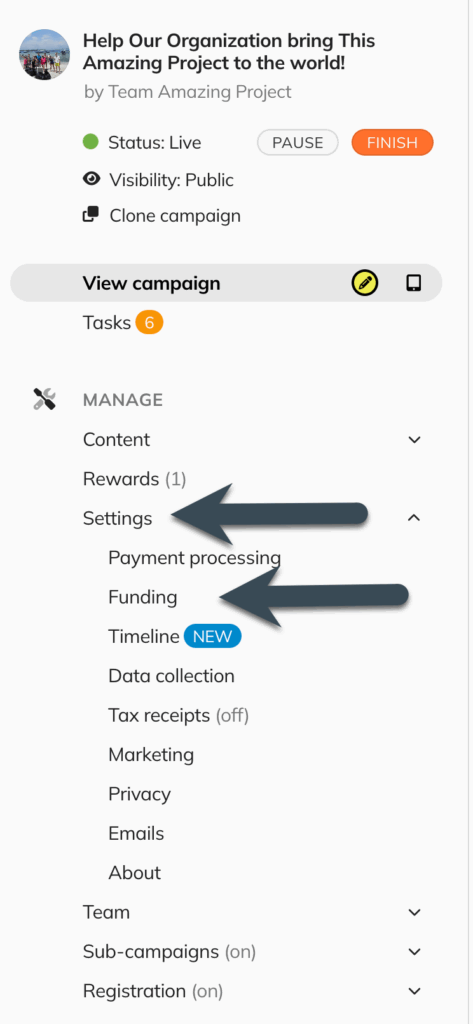Click the Manage wrench and screwdriver icon
Image resolution: width=473 pixels, height=1024 pixels.
44,399
